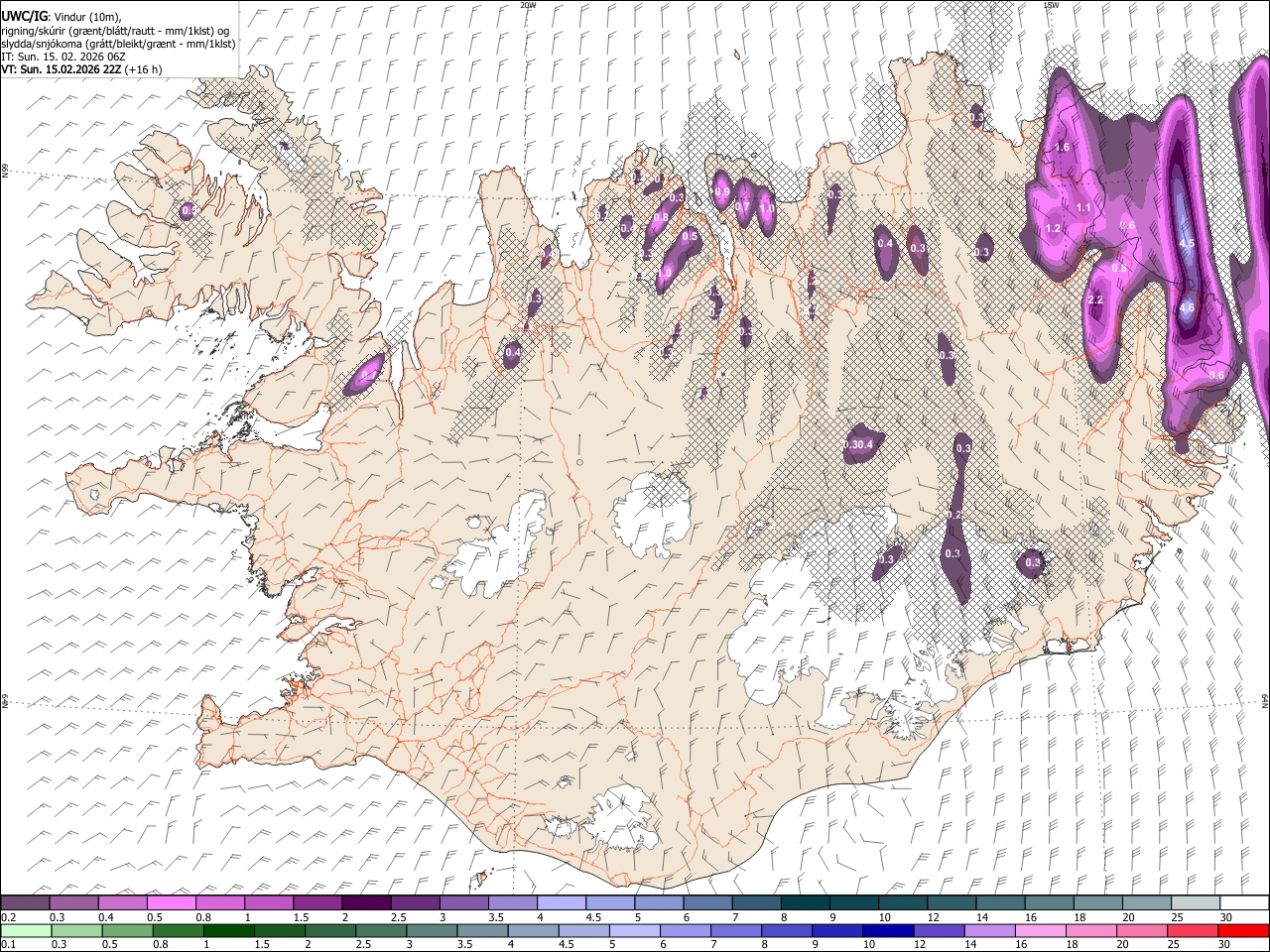1270x952 pixels.
Task: Click the 0.7 snowfall value on the map
Action: 743,207
